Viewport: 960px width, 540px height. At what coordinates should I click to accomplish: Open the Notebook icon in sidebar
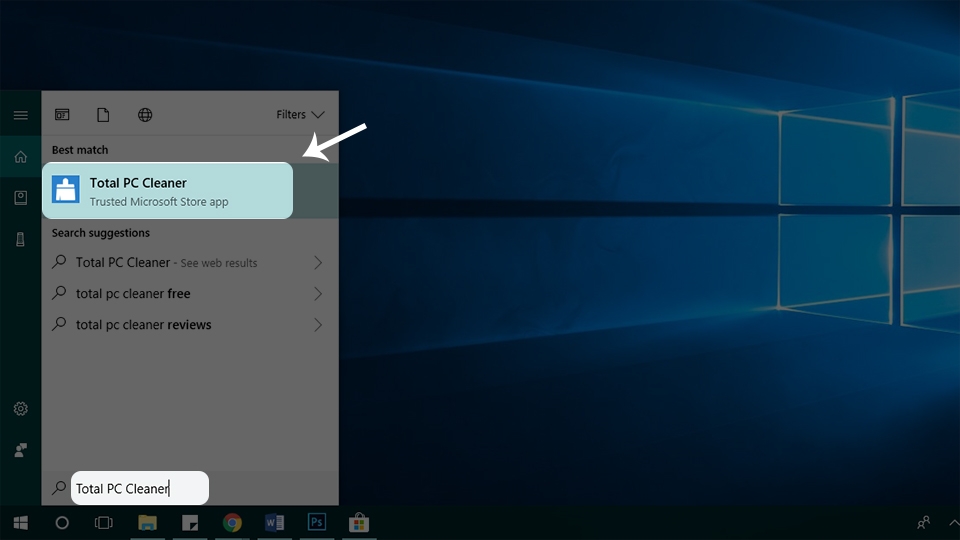(20, 198)
